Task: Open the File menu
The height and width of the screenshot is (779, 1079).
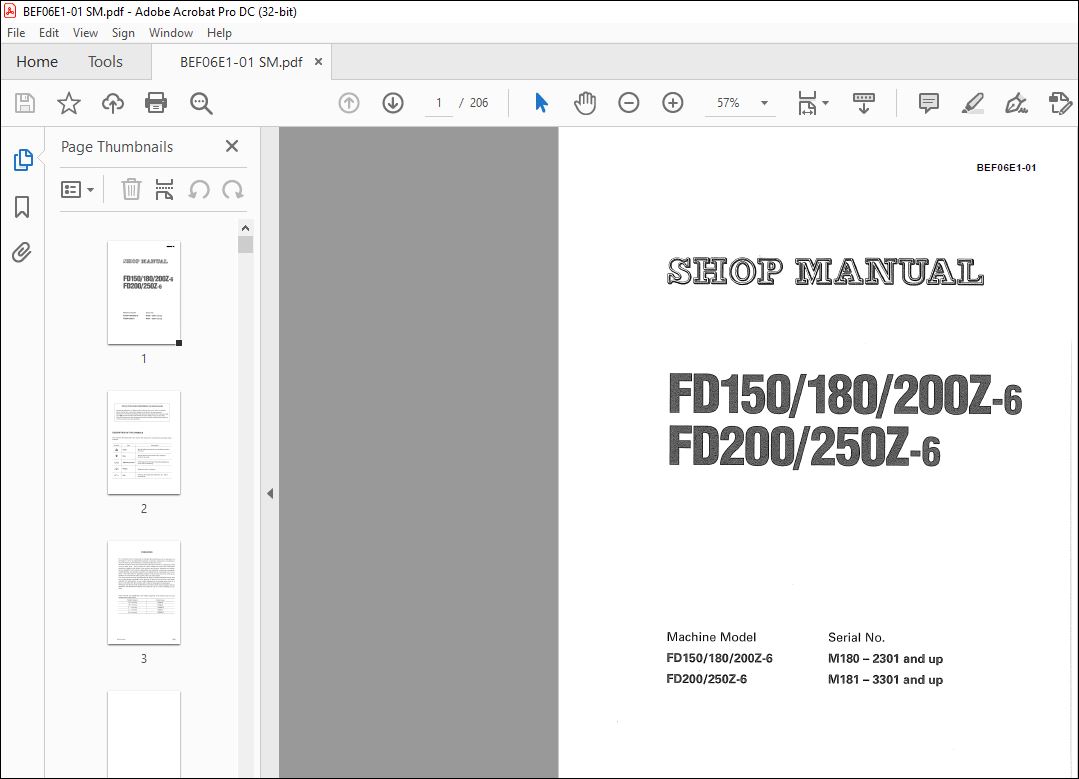Action: pos(16,33)
